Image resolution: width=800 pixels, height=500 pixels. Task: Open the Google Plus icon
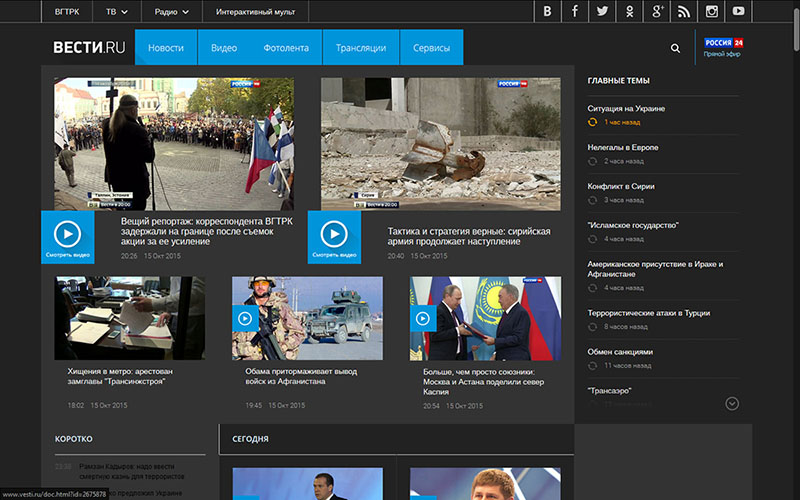click(657, 11)
